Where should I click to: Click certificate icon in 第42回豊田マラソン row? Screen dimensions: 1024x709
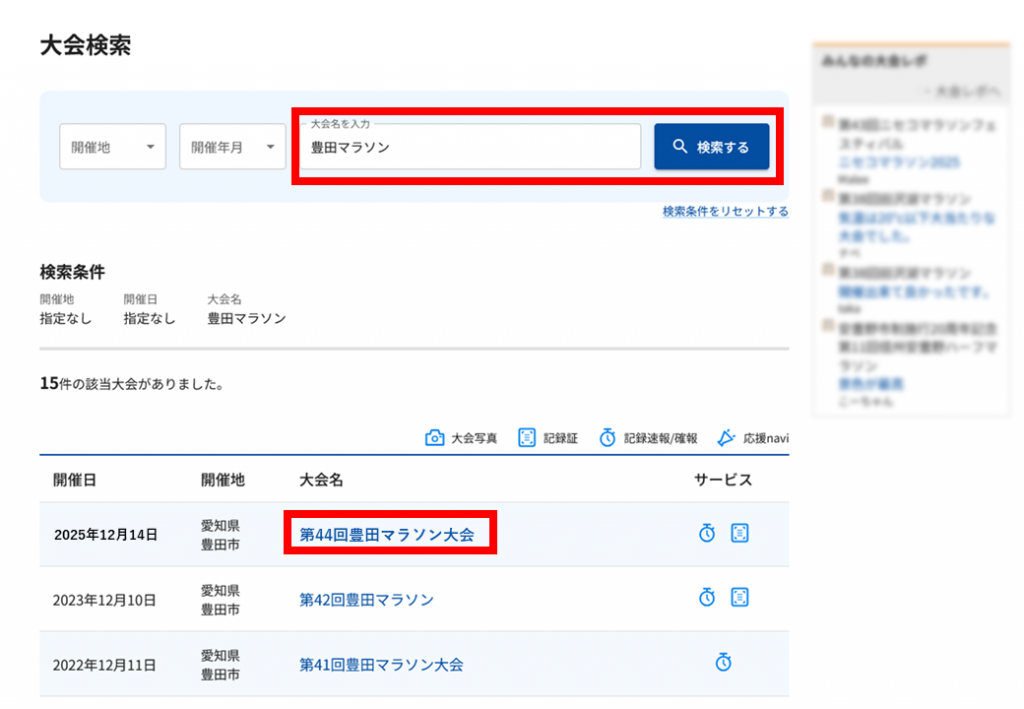pyautogui.click(x=740, y=598)
